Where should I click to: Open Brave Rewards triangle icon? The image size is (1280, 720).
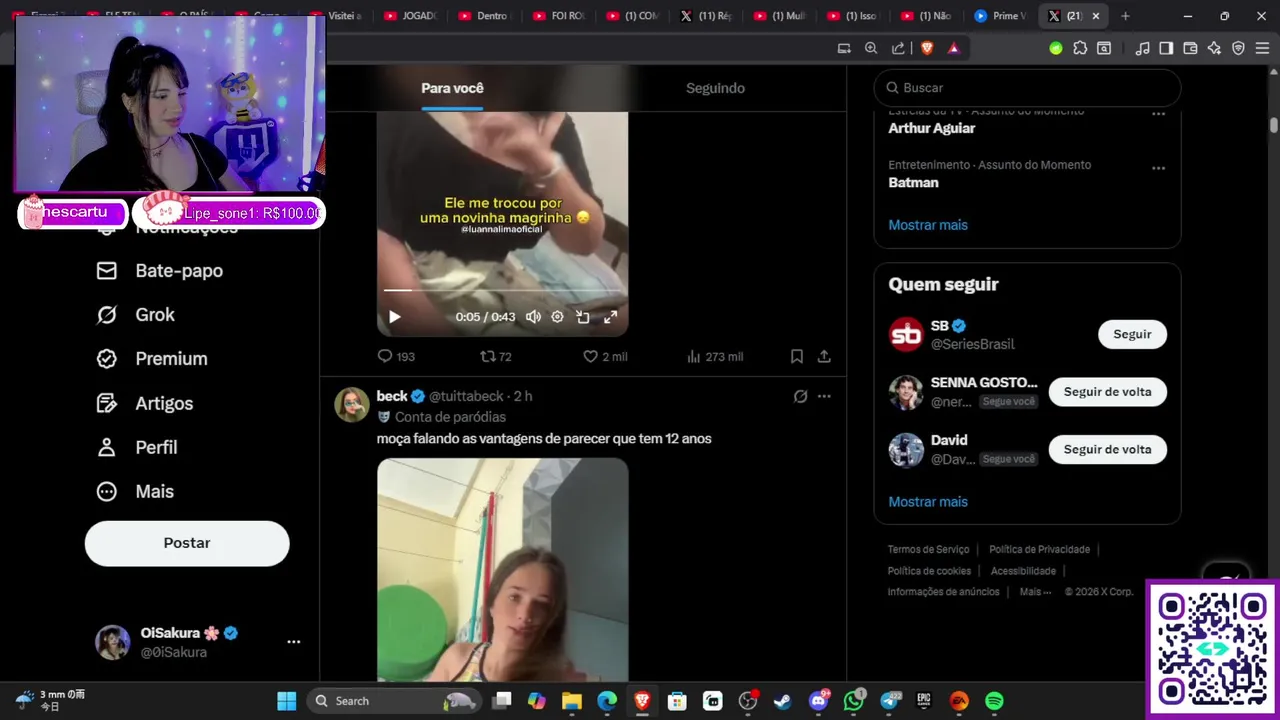click(953, 48)
